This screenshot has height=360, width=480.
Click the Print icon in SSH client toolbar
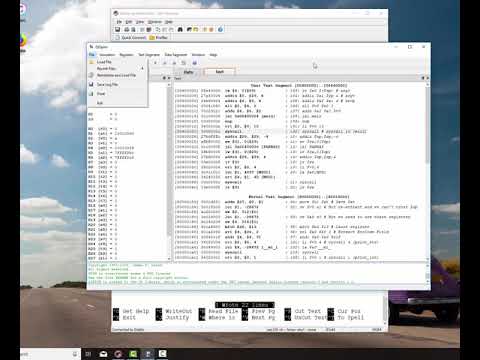click(126, 30)
